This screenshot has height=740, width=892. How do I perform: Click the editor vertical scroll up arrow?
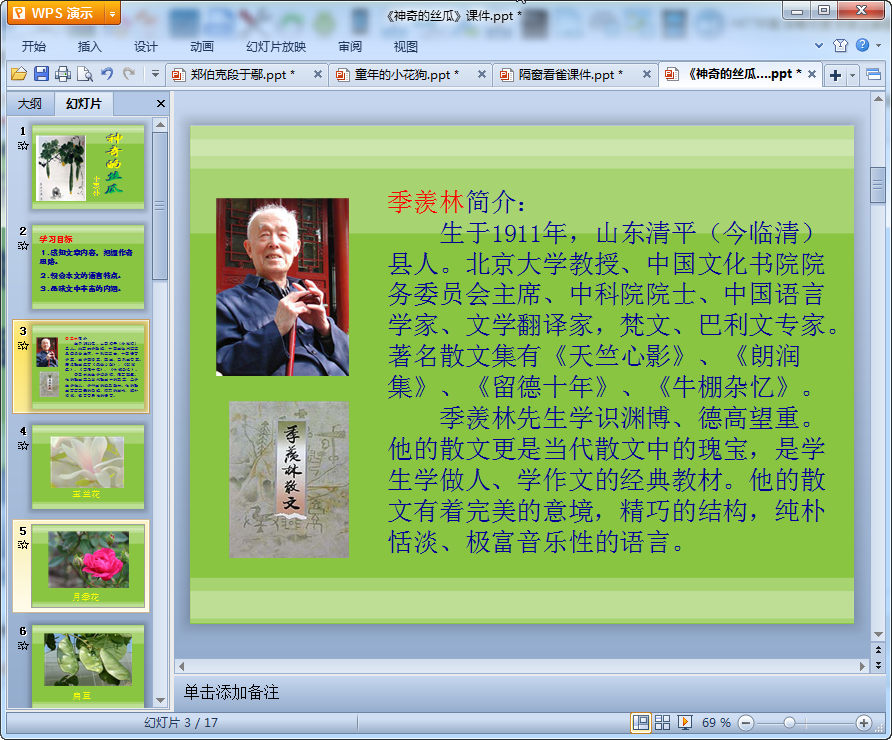click(878, 99)
